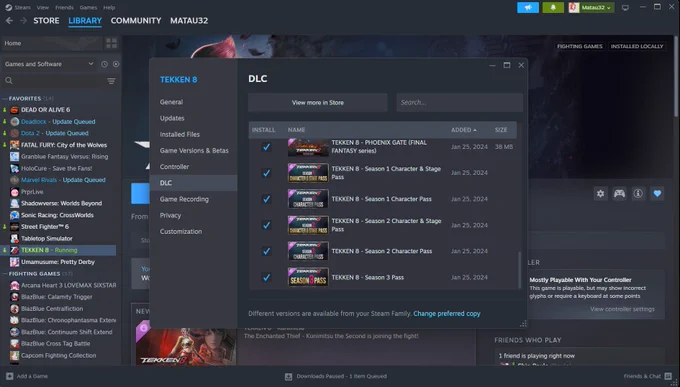Click the HoloCure game icon
The height and width of the screenshot is (387, 680).
point(14,168)
